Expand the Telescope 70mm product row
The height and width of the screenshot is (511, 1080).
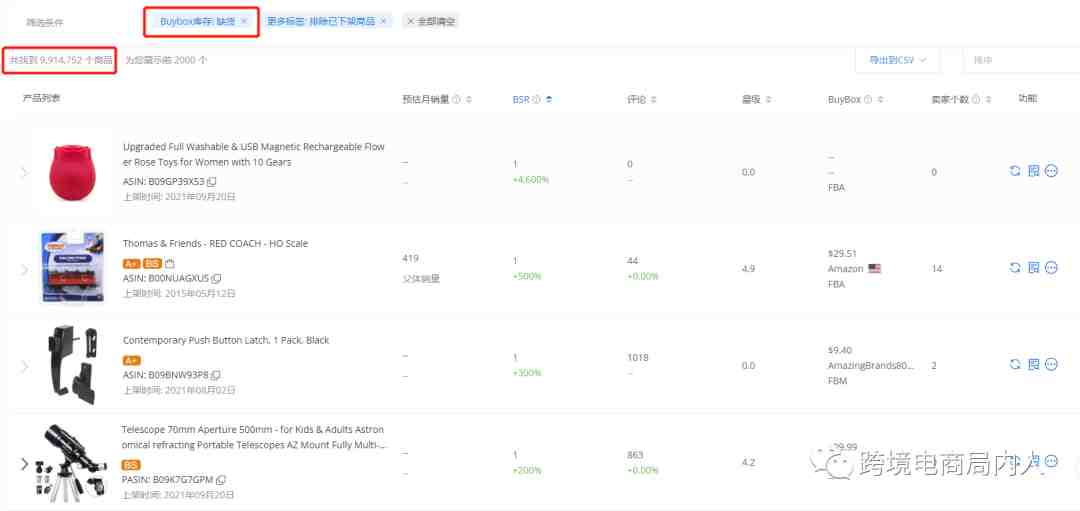click(x=25, y=464)
